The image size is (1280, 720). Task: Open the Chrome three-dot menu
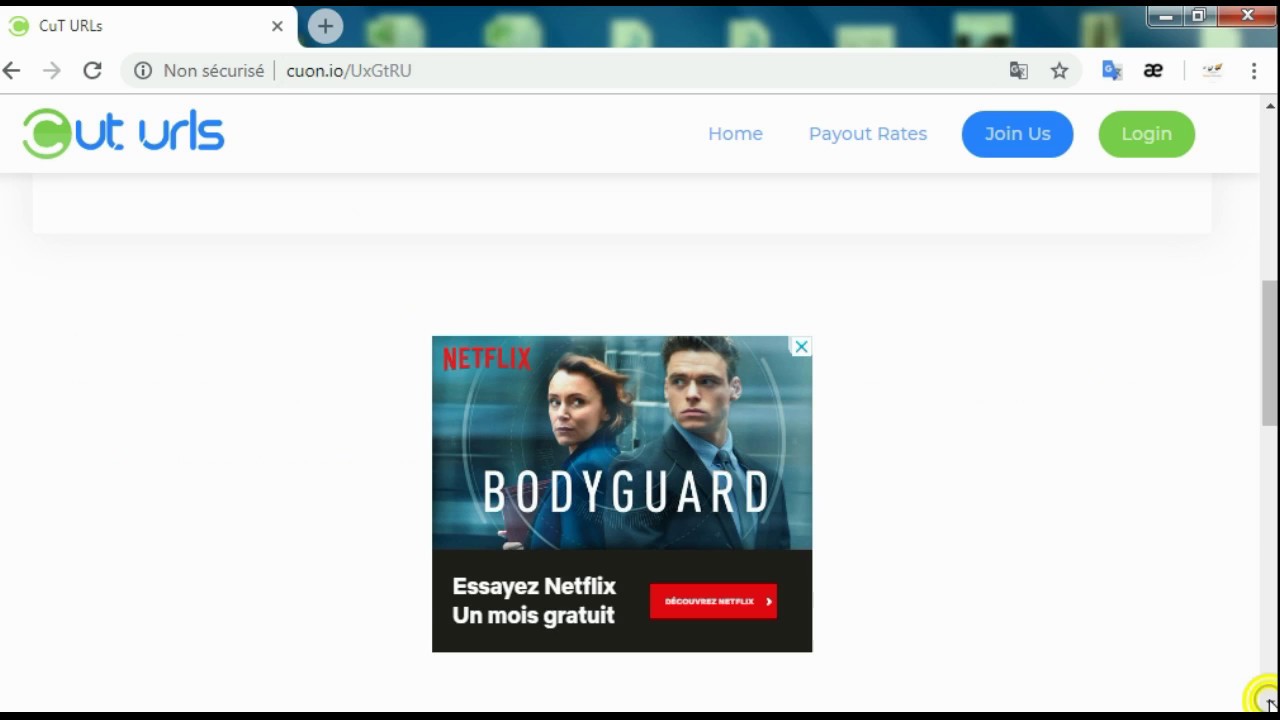[1254, 70]
